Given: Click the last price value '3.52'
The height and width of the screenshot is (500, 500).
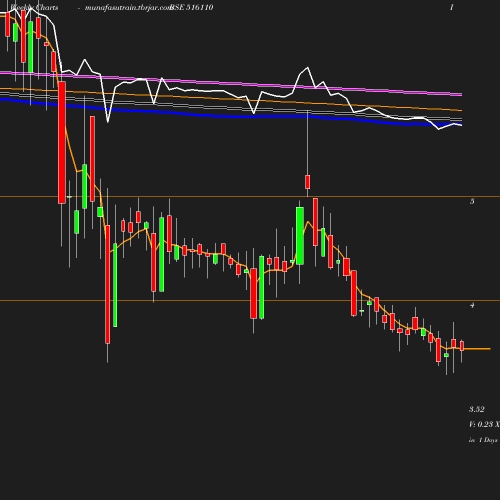Looking at the screenshot, I should (x=477, y=409).
